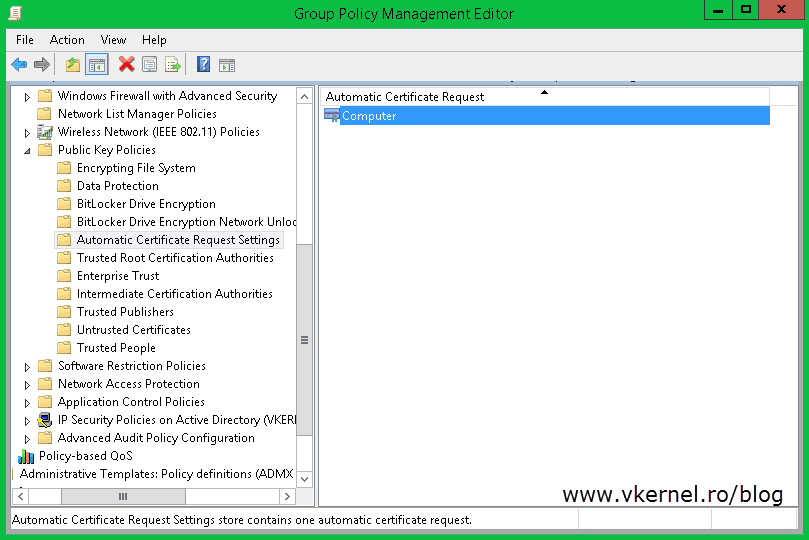Expand Application Control Policies node

tap(27, 403)
